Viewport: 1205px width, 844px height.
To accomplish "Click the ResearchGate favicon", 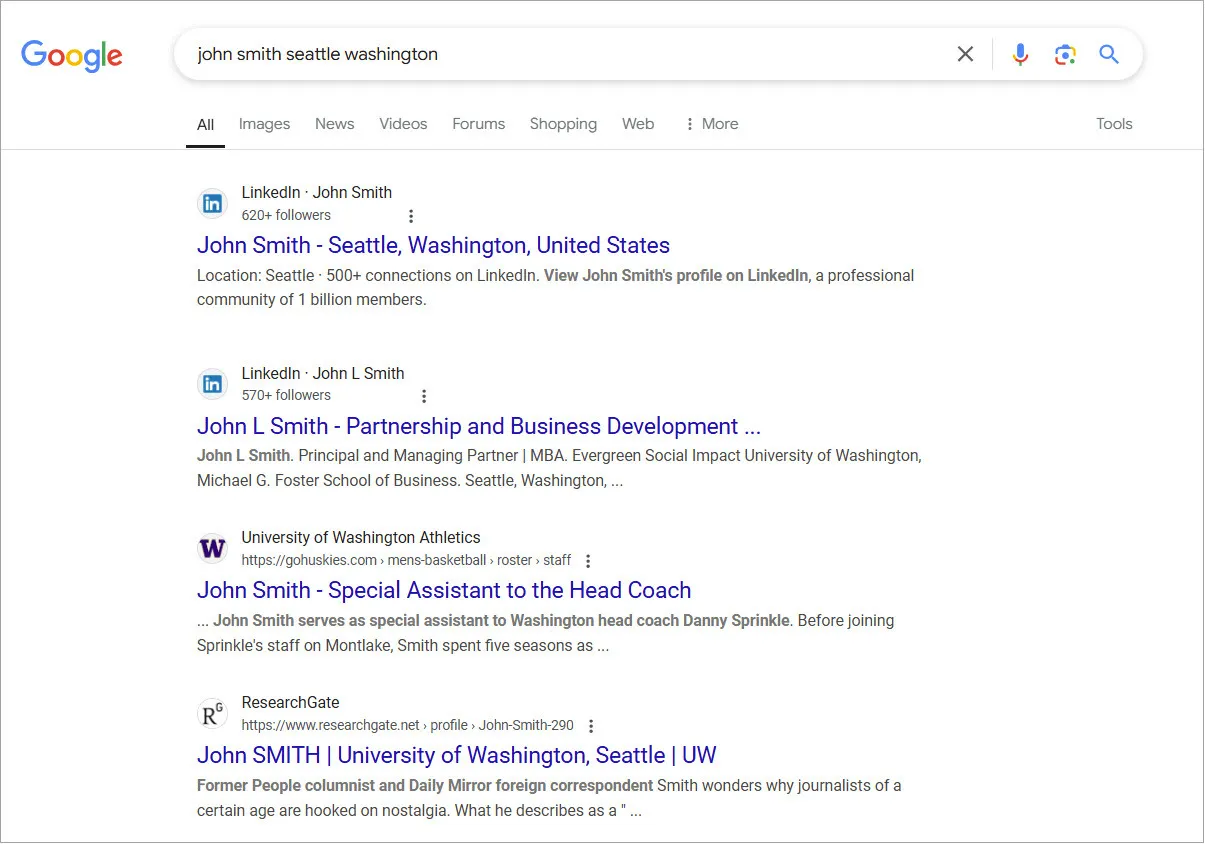I will [212, 714].
